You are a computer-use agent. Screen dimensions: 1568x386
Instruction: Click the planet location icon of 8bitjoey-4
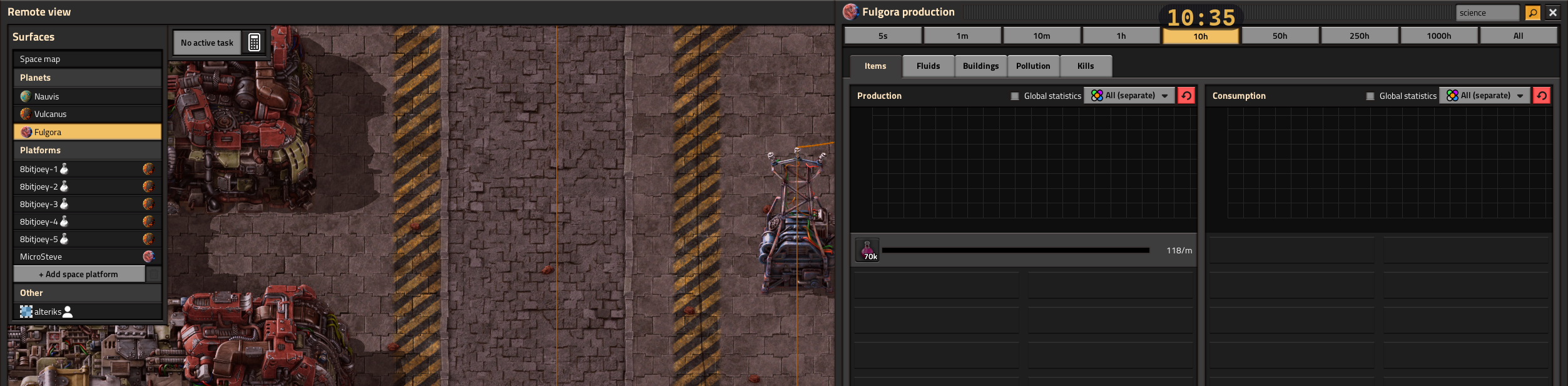[x=148, y=221]
